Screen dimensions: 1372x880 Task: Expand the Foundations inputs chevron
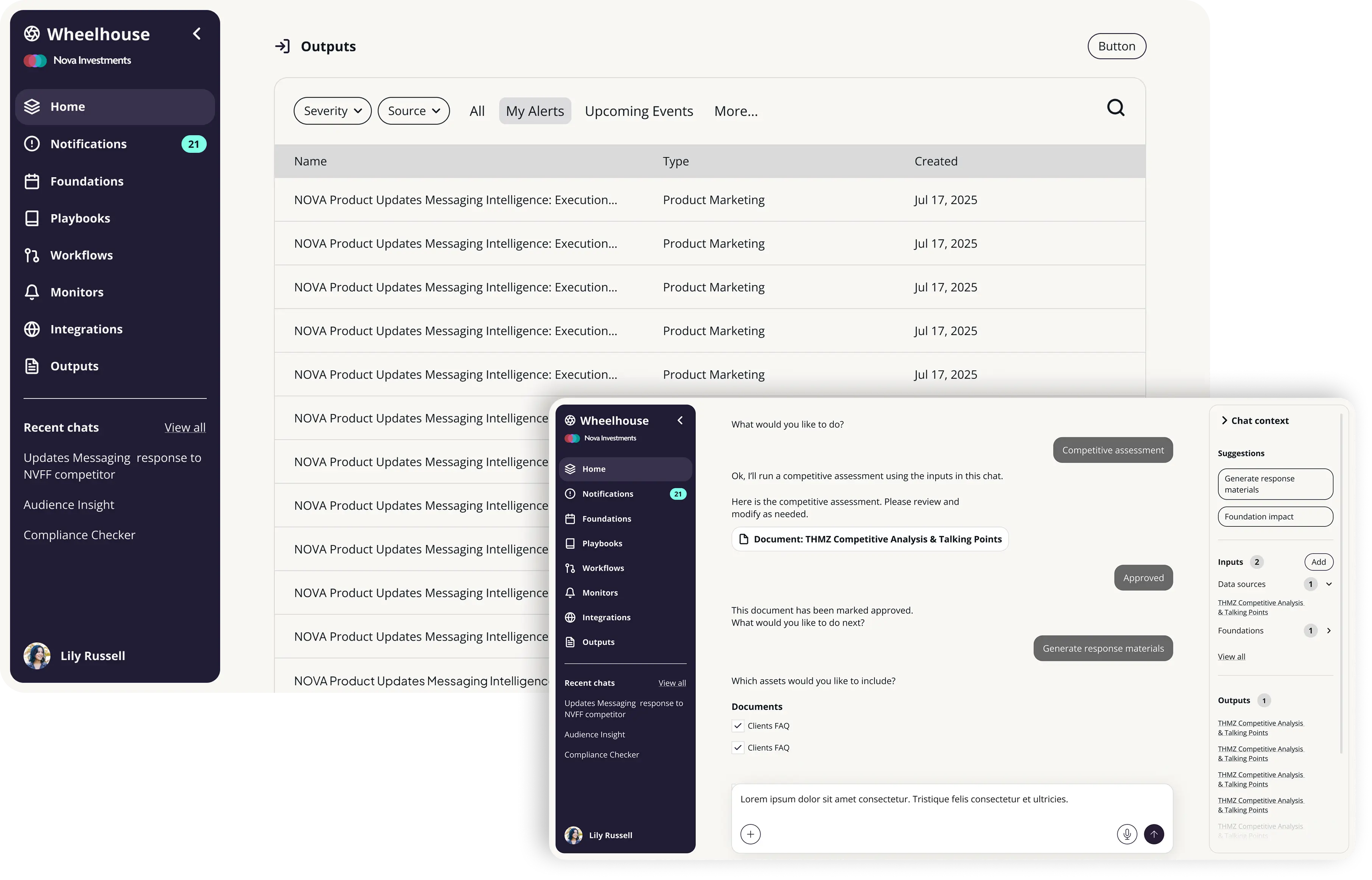pos(1329,631)
